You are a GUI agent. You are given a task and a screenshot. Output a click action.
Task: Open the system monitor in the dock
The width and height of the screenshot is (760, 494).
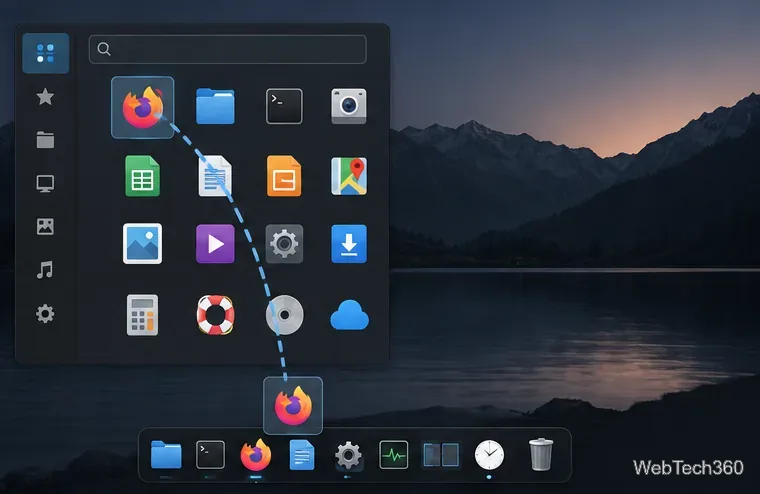pyautogui.click(x=394, y=455)
